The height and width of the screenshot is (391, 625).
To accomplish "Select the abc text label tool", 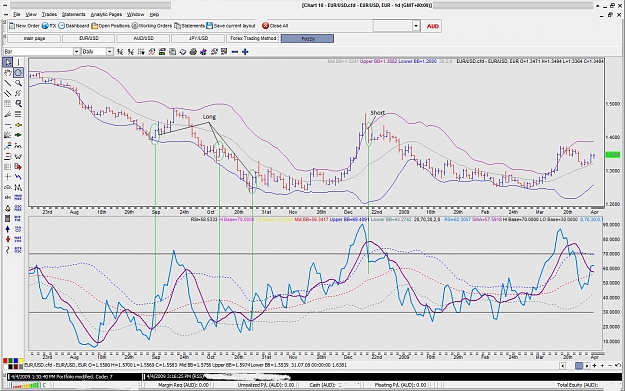I will point(8,197).
